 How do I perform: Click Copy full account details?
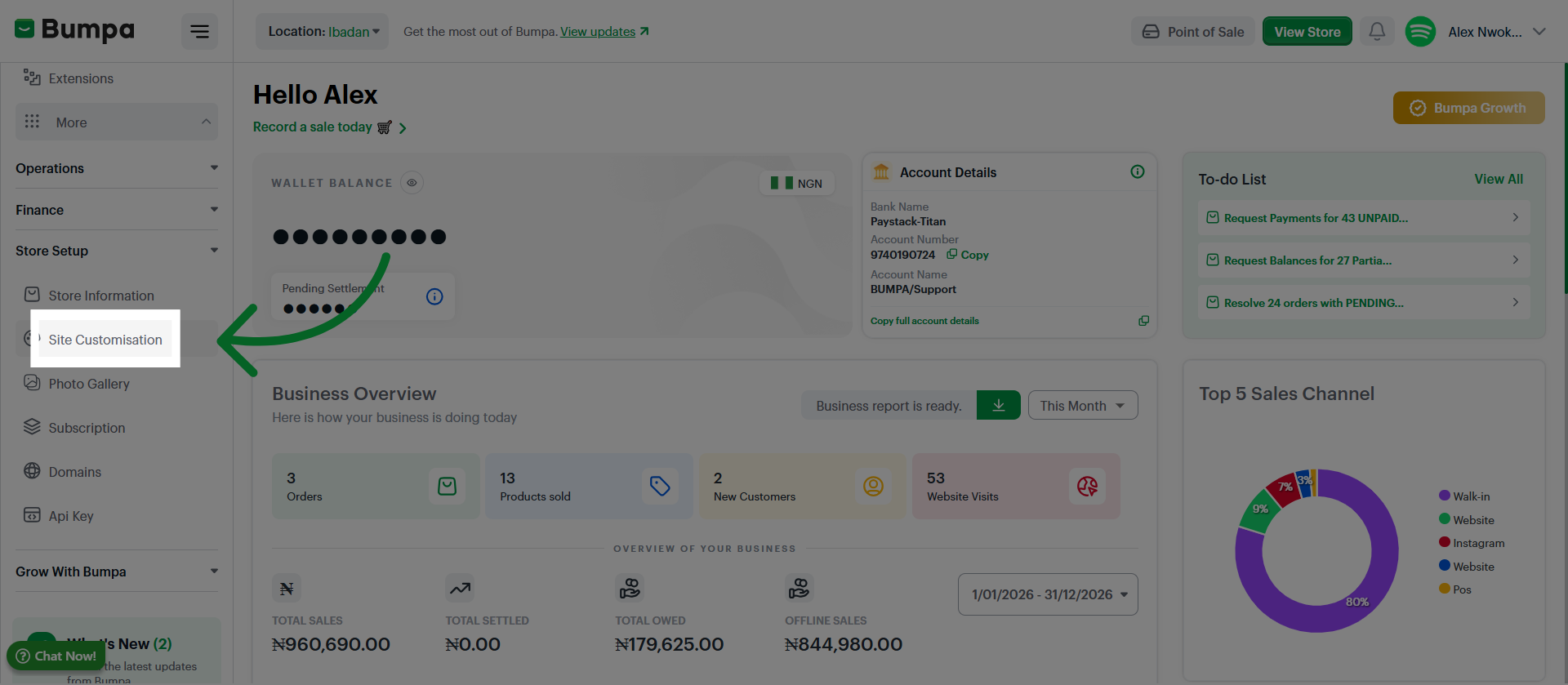click(x=924, y=321)
